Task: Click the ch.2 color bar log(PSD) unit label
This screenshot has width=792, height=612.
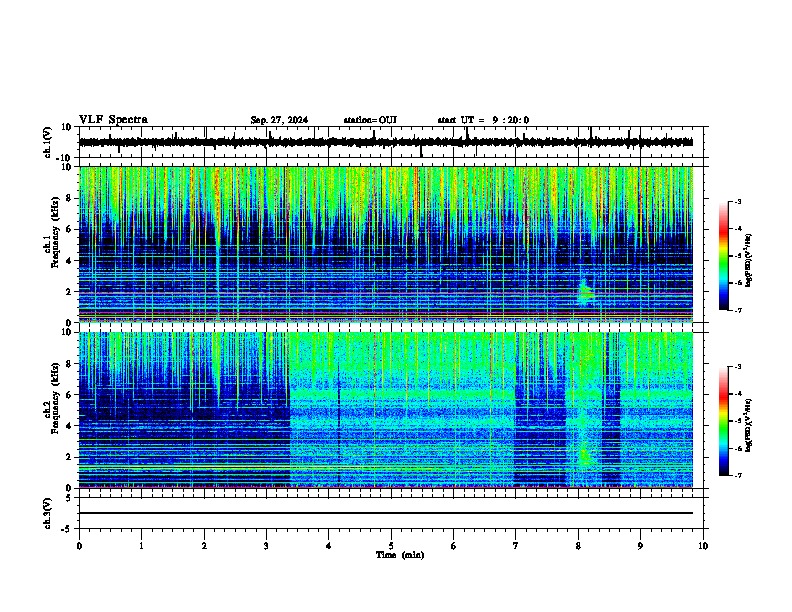Action: pyautogui.click(x=749, y=425)
